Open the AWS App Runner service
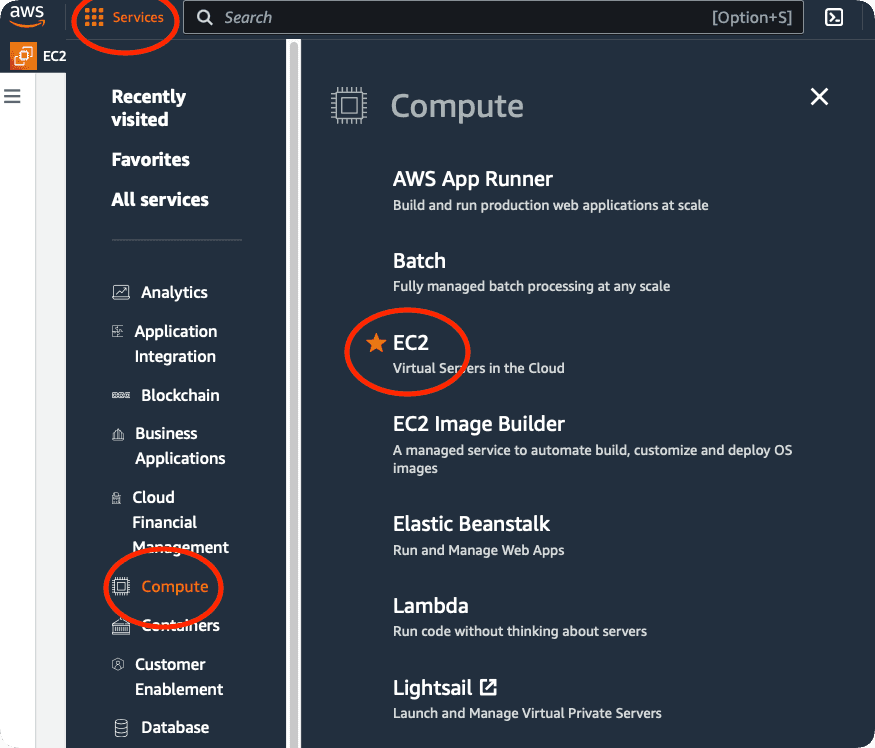875x748 pixels. coord(472,179)
